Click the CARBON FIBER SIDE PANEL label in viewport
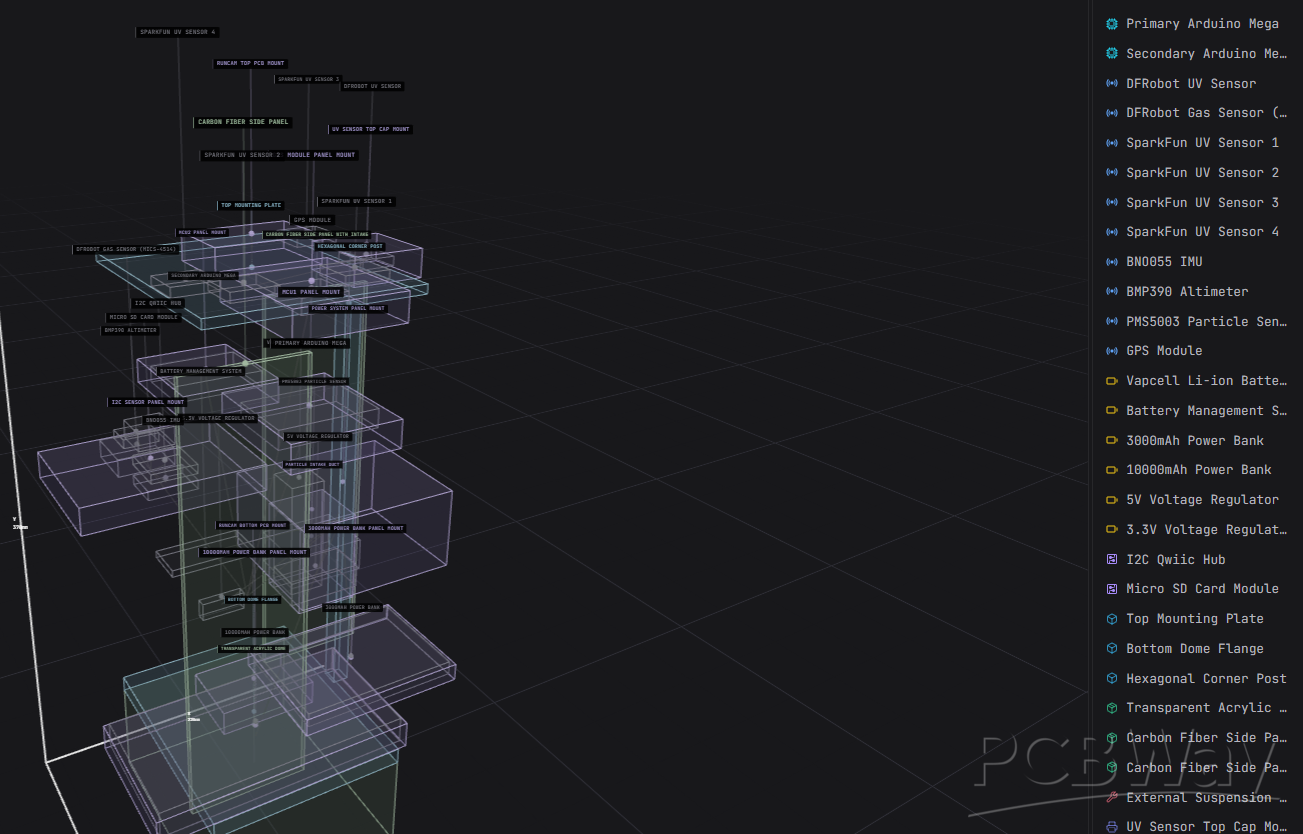This screenshot has width=1303, height=834. 243,122
